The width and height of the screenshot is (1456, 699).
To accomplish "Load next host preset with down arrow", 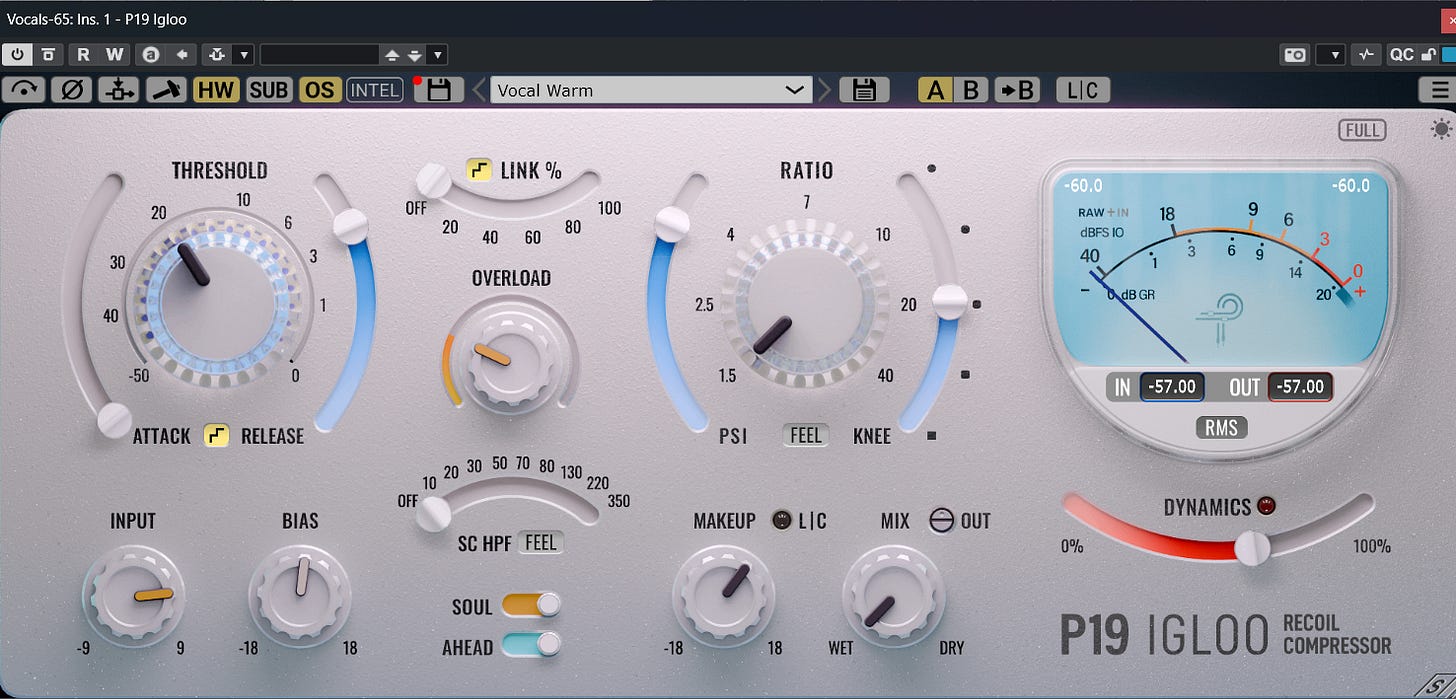I will 415,55.
